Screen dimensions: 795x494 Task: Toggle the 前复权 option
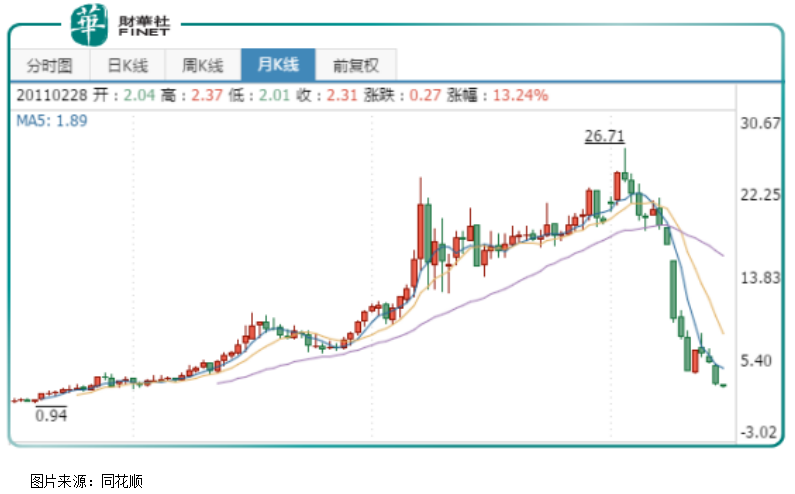pos(356,66)
